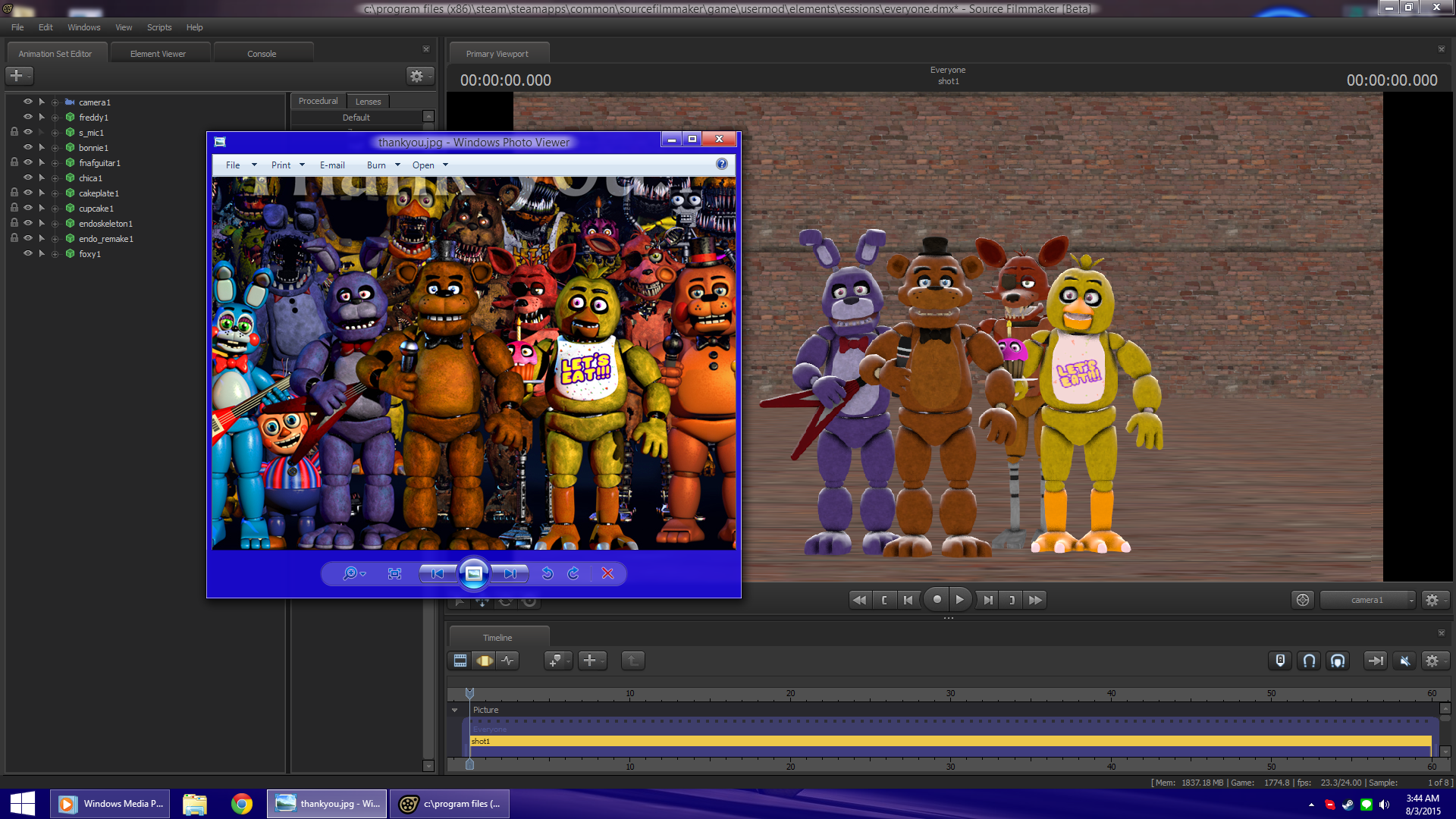The image size is (1456, 819).
Task: Toggle the timeline audio mute icon
Action: (1404, 661)
